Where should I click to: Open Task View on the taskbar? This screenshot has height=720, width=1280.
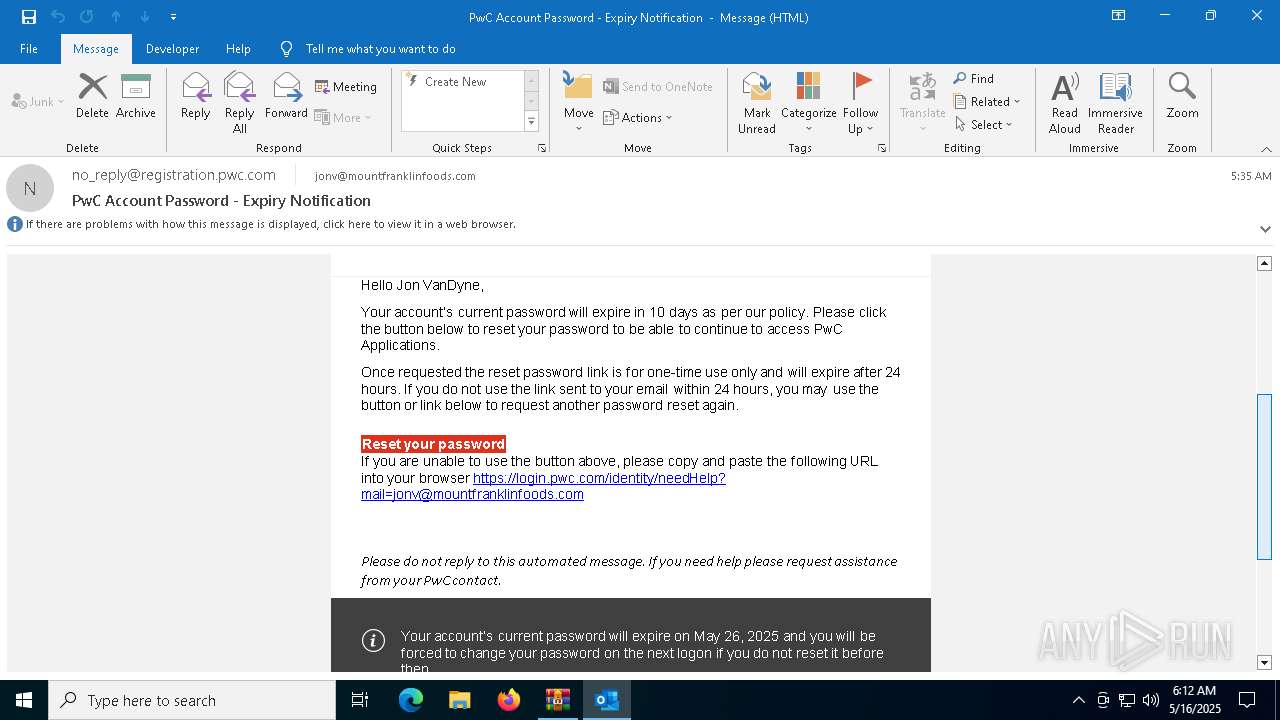tap(360, 700)
